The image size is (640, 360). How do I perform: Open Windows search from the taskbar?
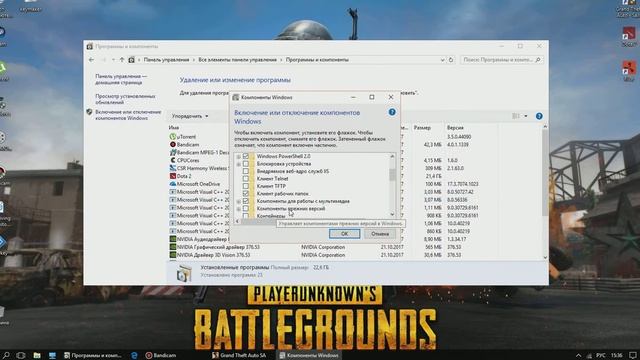point(6,356)
